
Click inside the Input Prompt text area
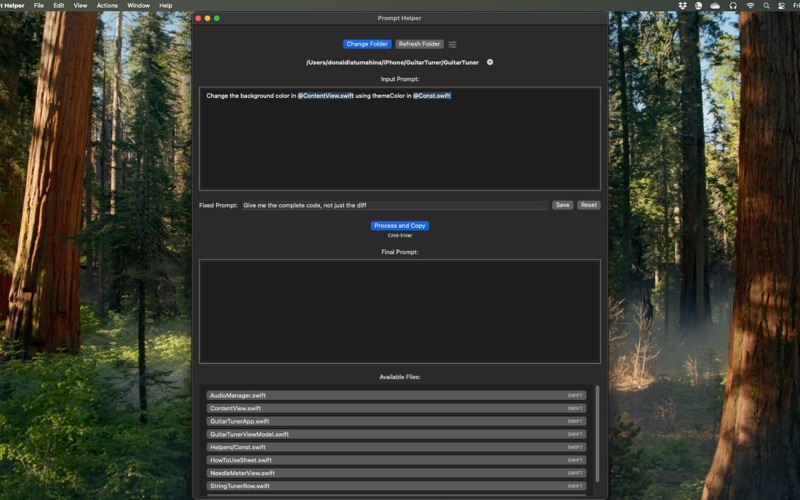(399, 139)
